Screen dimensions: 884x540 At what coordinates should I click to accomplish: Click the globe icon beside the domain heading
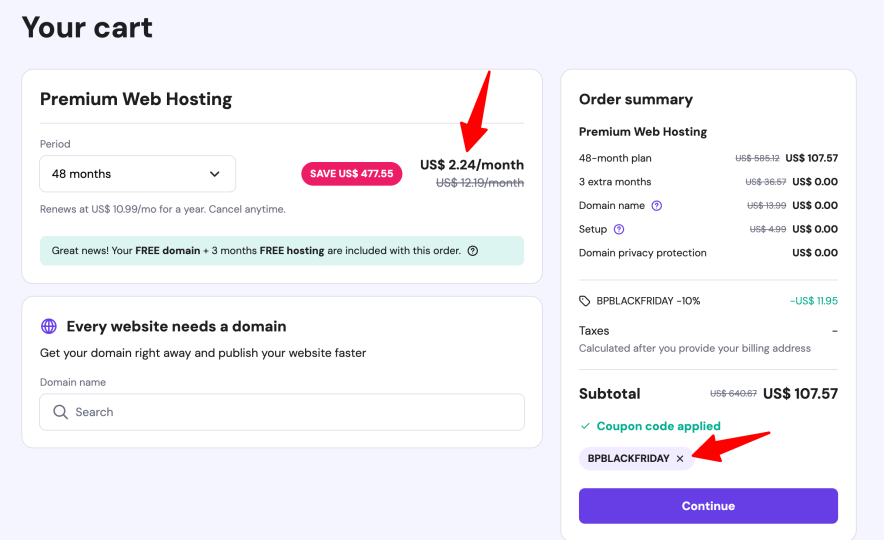click(x=49, y=326)
